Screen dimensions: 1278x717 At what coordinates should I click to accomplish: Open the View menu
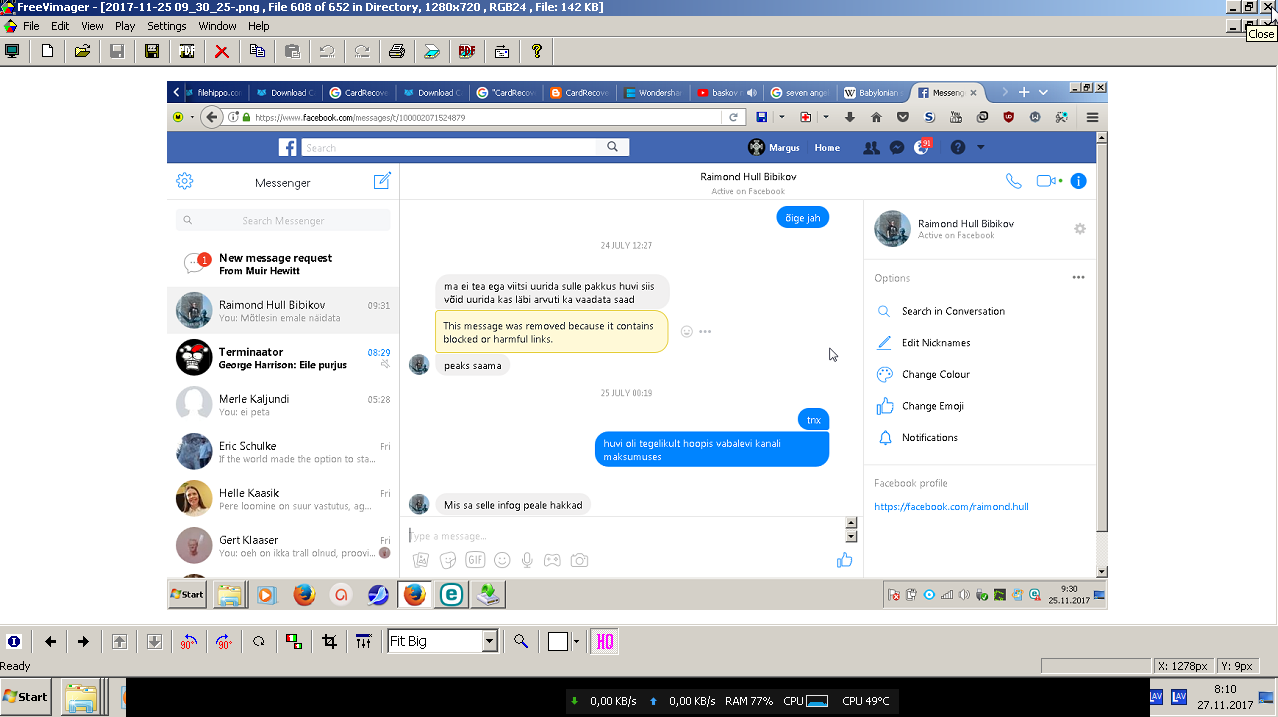[x=92, y=26]
